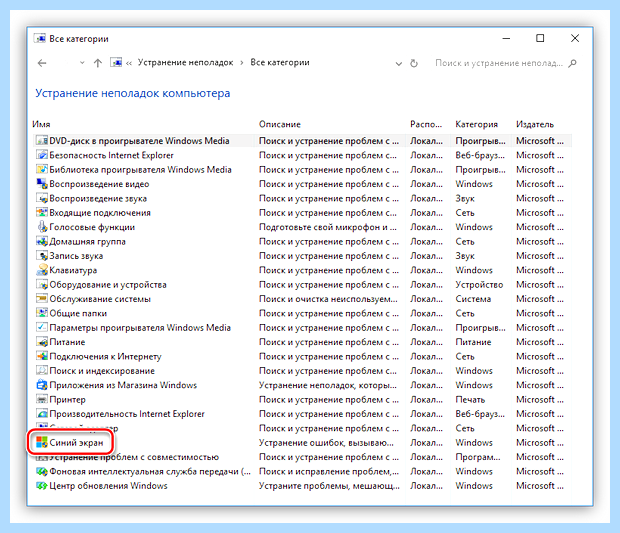The width and height of the screenshot is (620, 533).
Task: Click the Фоновая интеллектуальная служба передачи icon
Action: coord(42,471)
